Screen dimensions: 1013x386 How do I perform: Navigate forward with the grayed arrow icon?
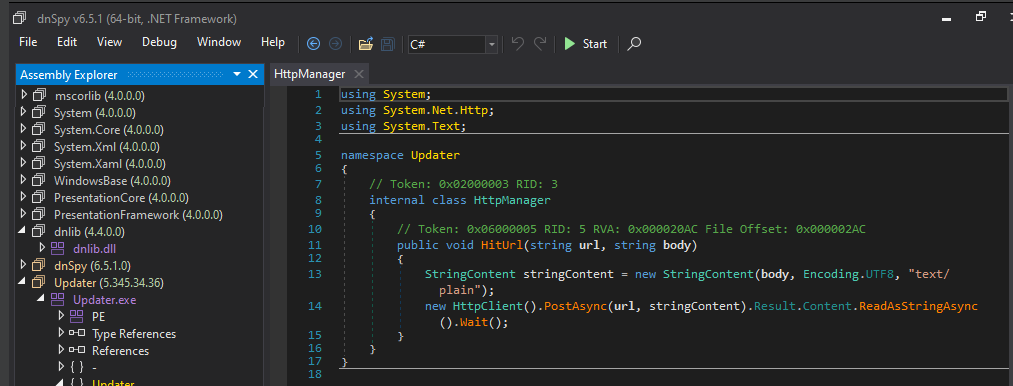point(335,43)
